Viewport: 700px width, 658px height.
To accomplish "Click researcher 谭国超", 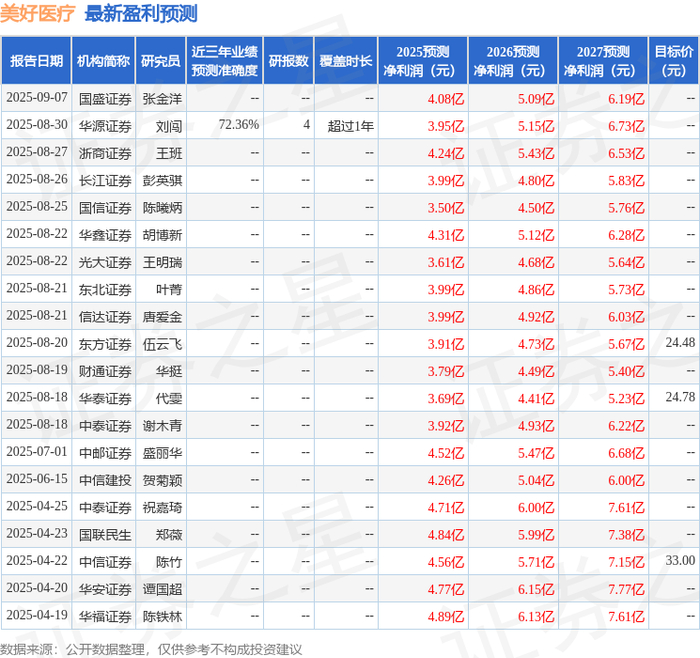I will tap(162, 589).
